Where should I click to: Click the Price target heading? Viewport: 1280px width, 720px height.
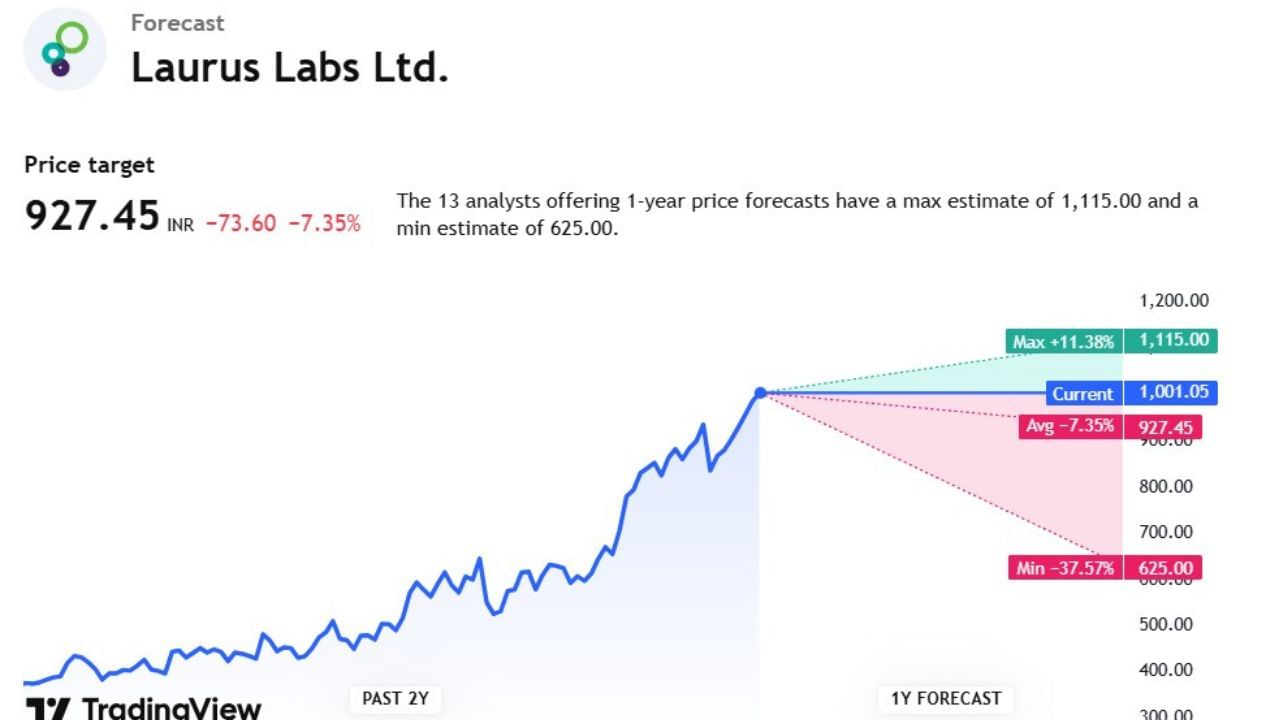pos(90,165)
